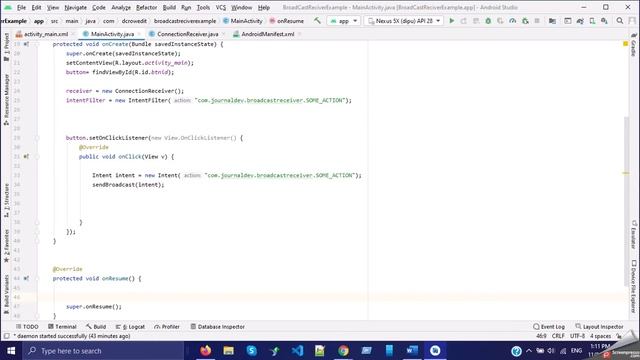640x360 pixels.
Task: Toggle the Resource Manager side panel
Action: point(6,99)
